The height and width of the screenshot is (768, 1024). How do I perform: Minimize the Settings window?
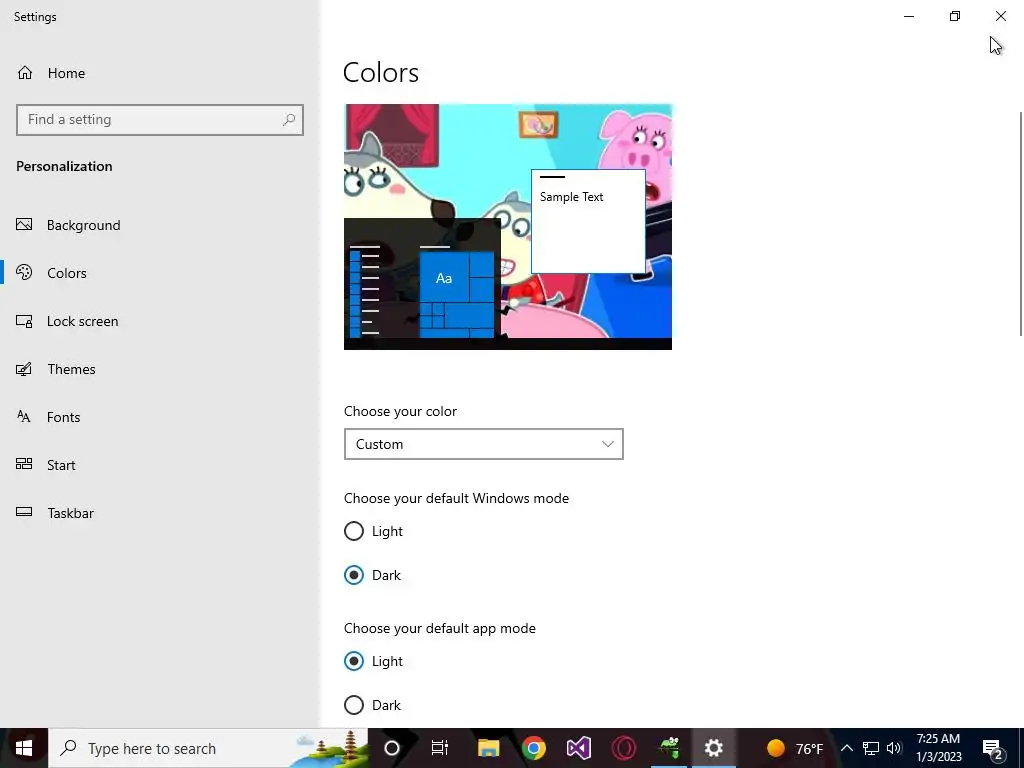(909, 16)
